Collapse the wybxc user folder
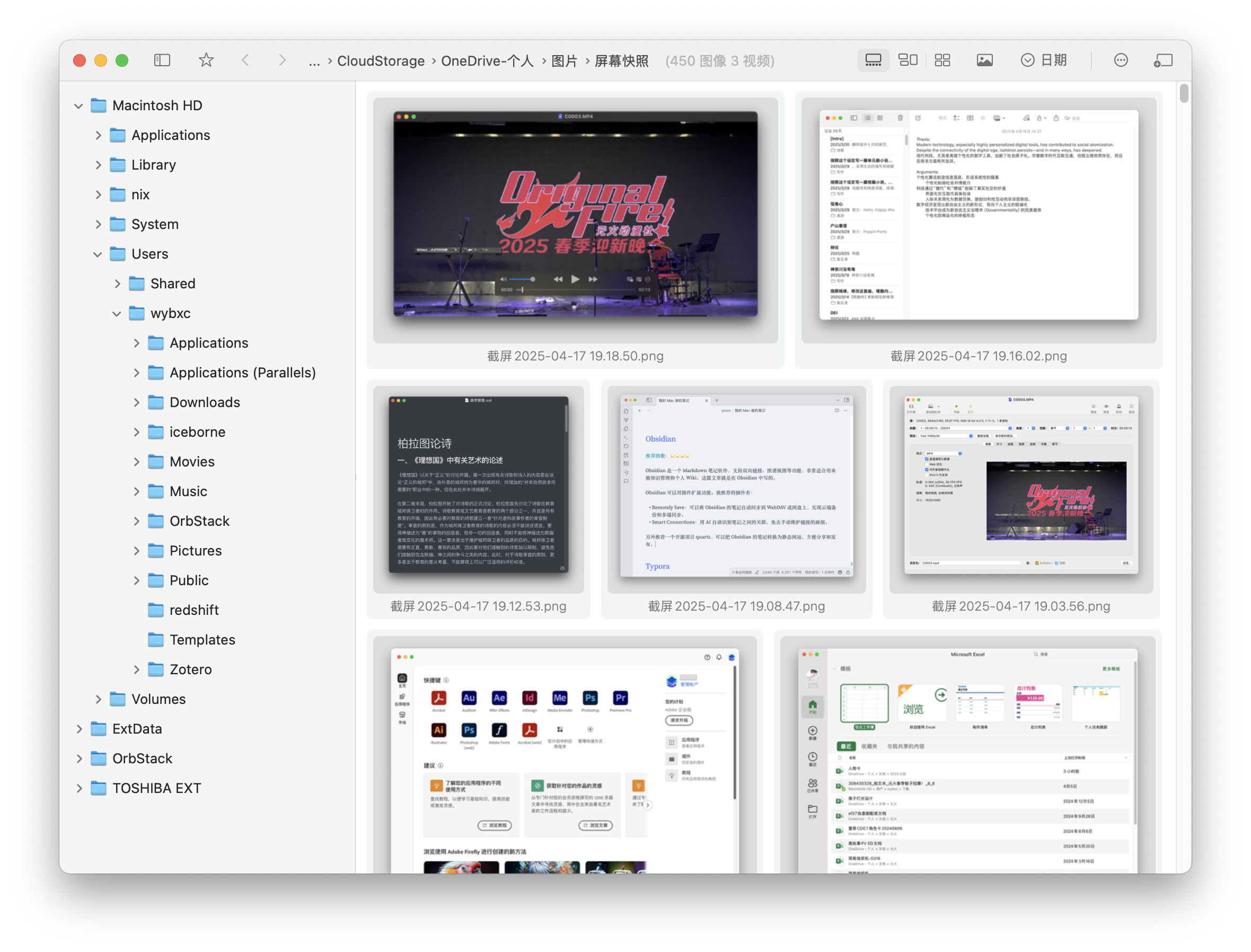 pos(117,313)
